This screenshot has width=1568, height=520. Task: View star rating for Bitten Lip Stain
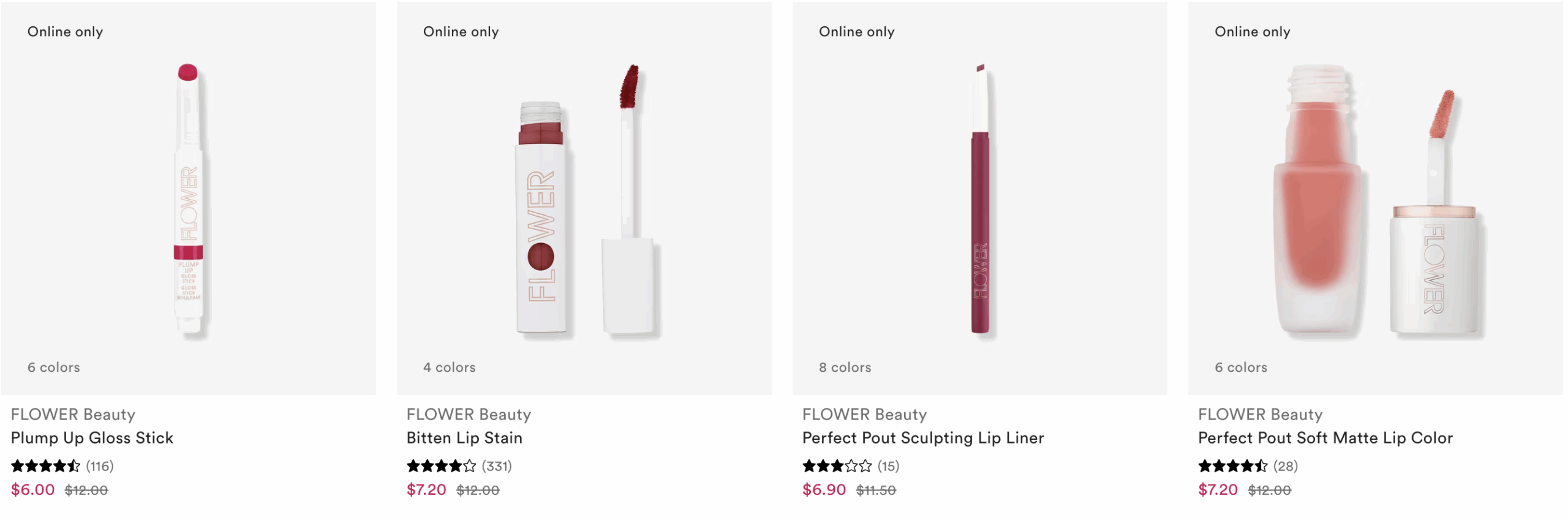[x=441, y=466]
